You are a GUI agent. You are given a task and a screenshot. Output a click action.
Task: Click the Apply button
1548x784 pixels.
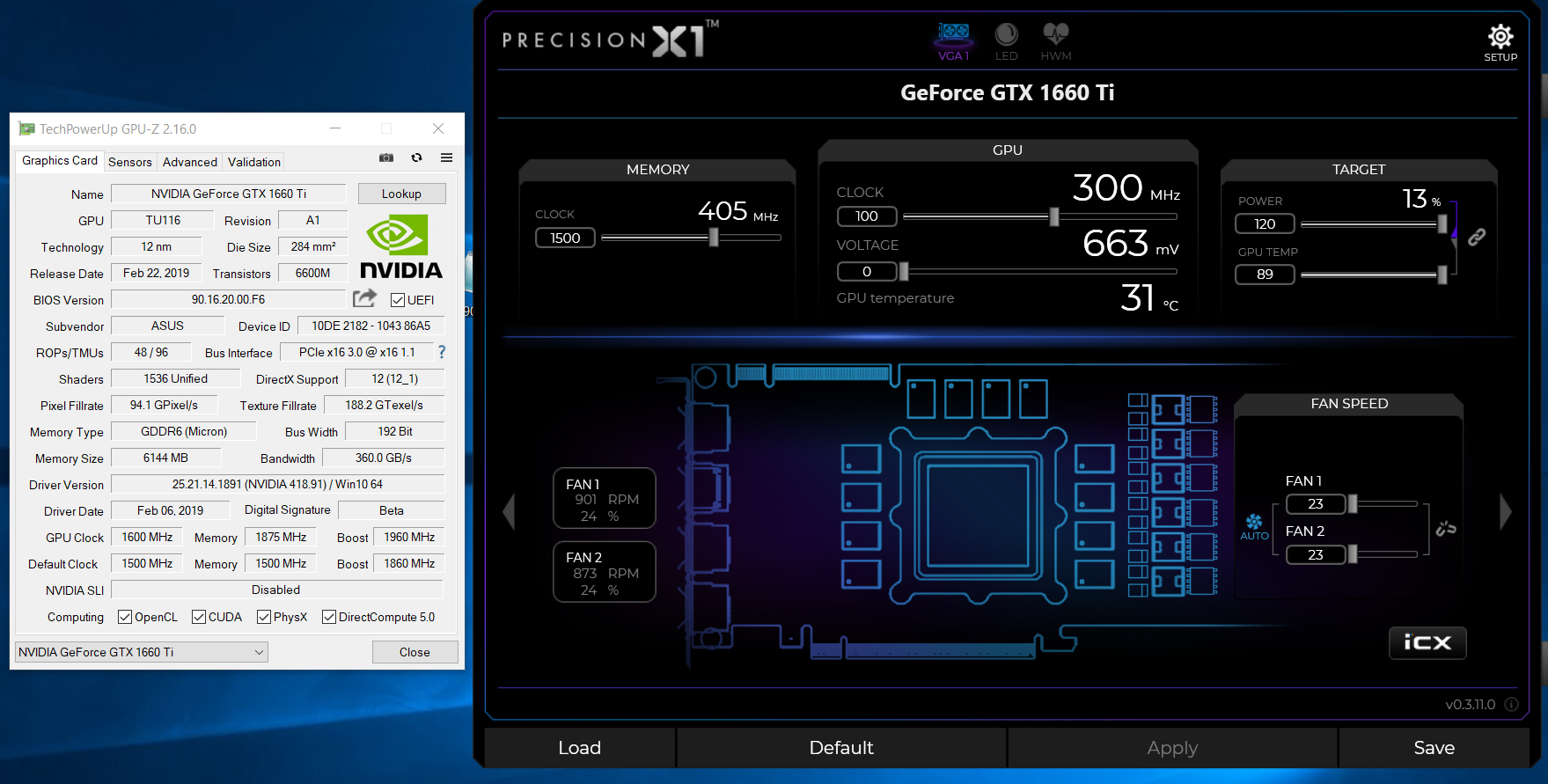coord(1172,747)
